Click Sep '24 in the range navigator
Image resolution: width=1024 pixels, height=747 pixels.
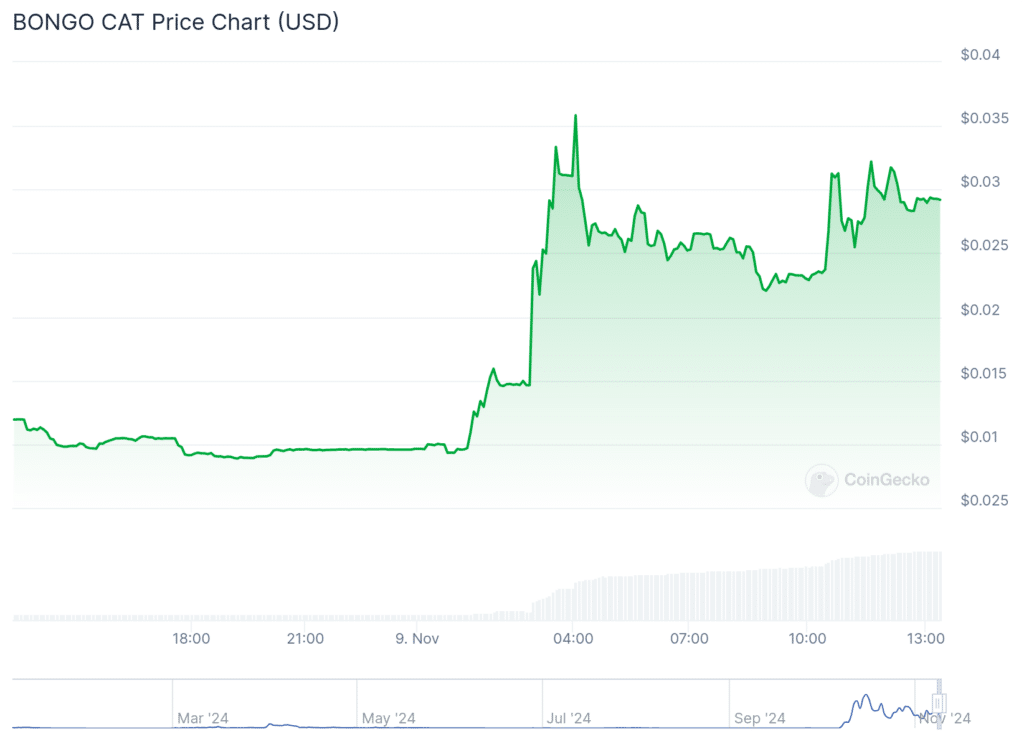(x=760, y=718)
